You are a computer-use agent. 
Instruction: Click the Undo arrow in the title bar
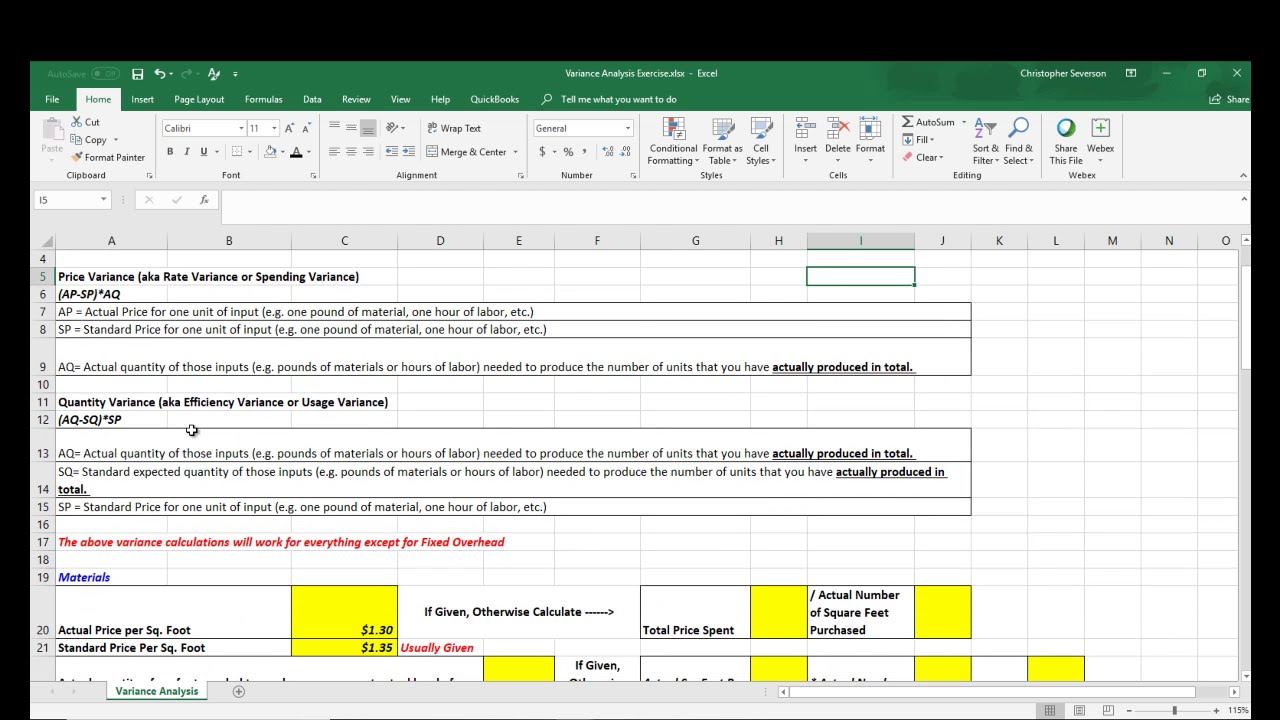coord(159,74)
